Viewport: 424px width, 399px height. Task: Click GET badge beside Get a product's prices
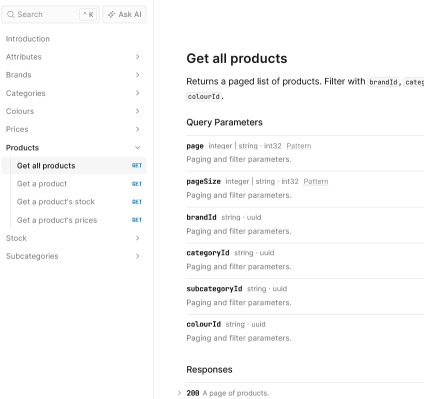click(137, 220)
